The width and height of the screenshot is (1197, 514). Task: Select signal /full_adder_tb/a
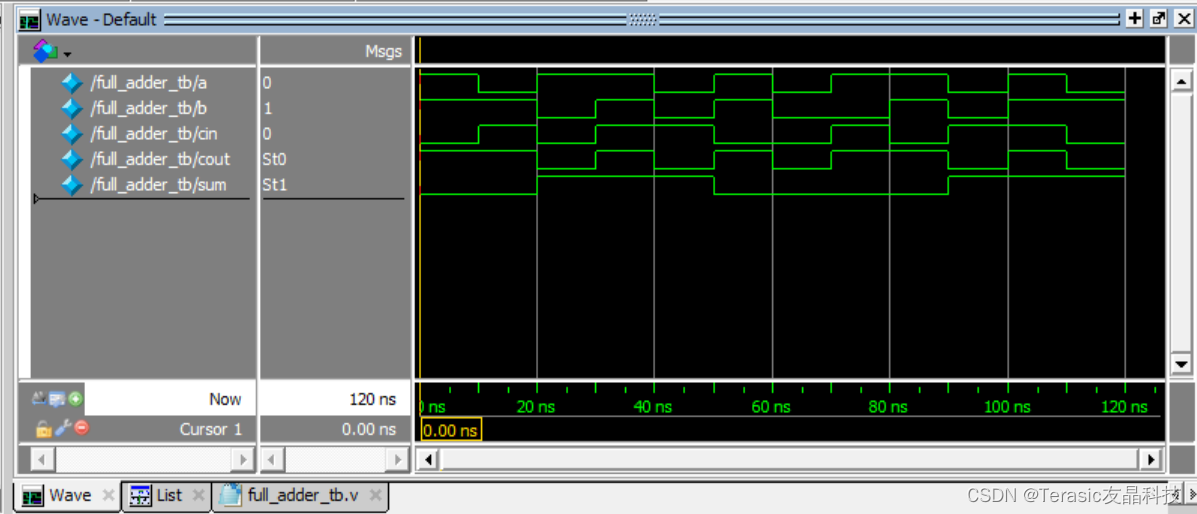[148, 82]
